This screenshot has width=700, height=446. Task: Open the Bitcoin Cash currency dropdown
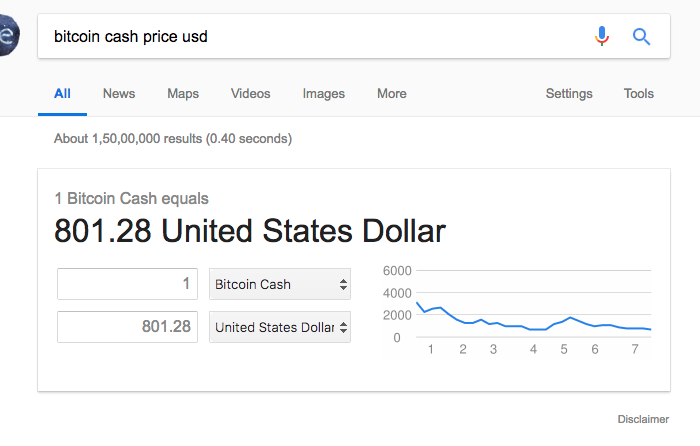[280, 284]
